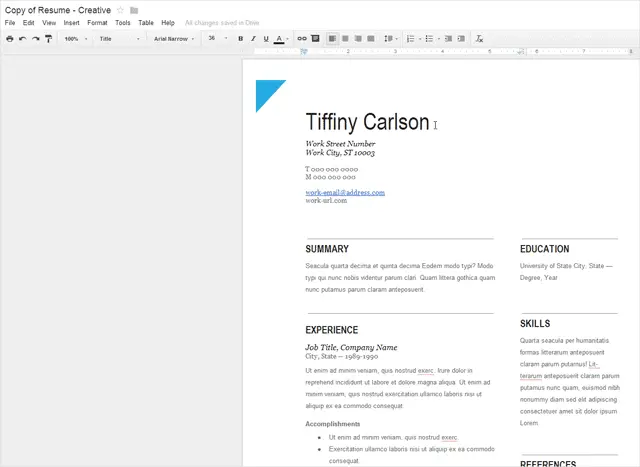Viewport: 640px width, 467px height.
Task: Open the Insert menu
Action: pos(71,23)
